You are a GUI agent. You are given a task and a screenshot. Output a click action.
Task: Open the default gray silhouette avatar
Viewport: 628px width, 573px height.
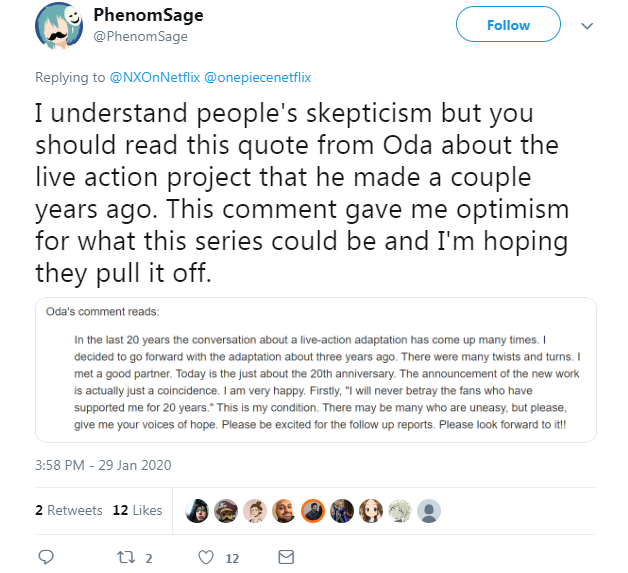429,511
